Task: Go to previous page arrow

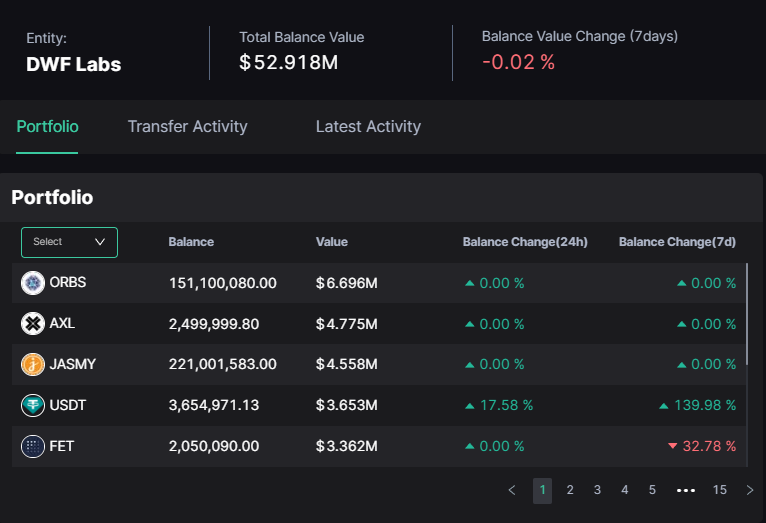Action: (512, 490)
